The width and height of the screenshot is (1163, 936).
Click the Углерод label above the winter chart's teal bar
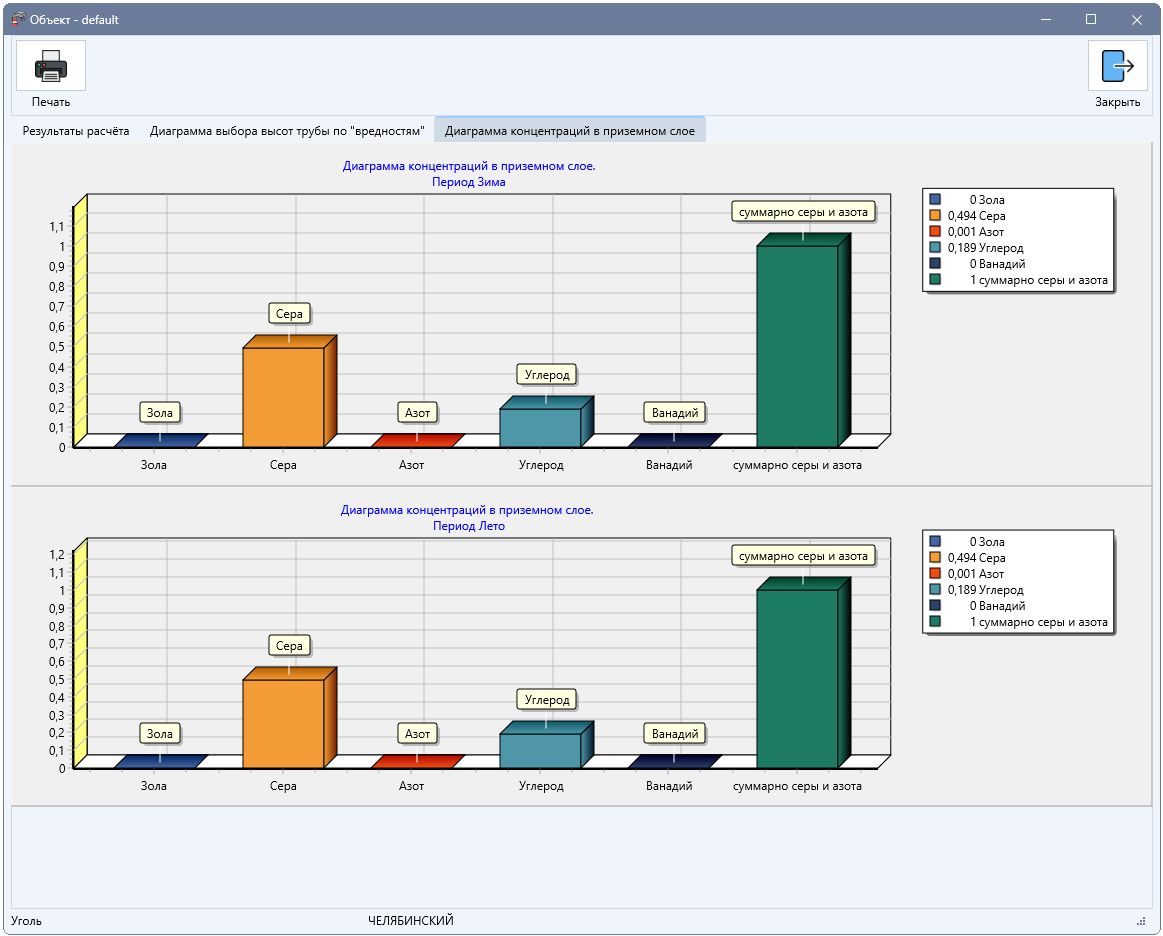click(x=547, y=375)
